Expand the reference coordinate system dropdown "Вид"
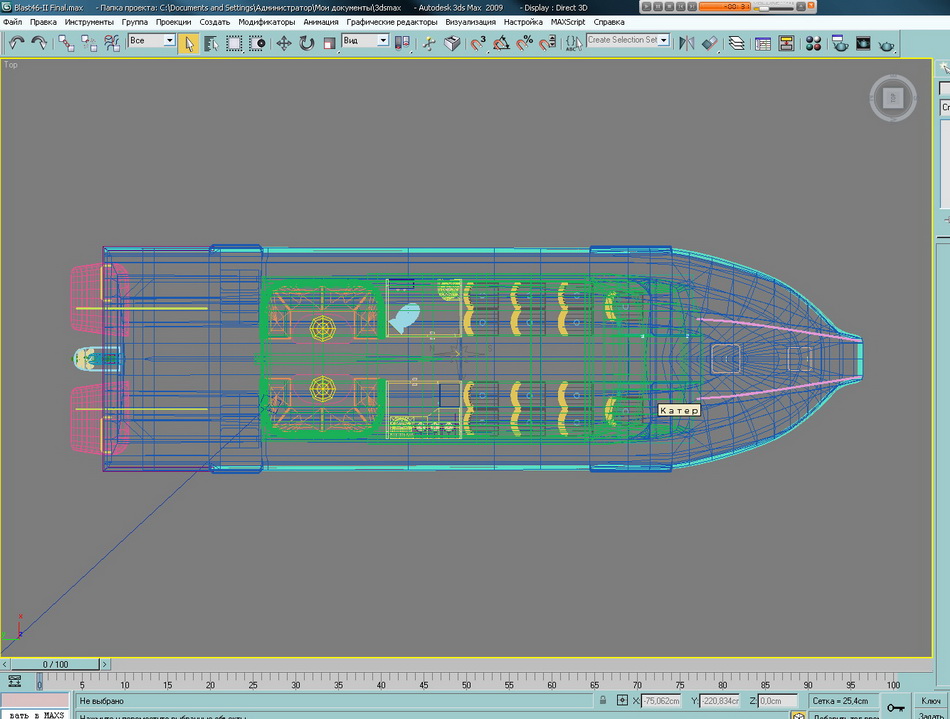 point(365,41)
